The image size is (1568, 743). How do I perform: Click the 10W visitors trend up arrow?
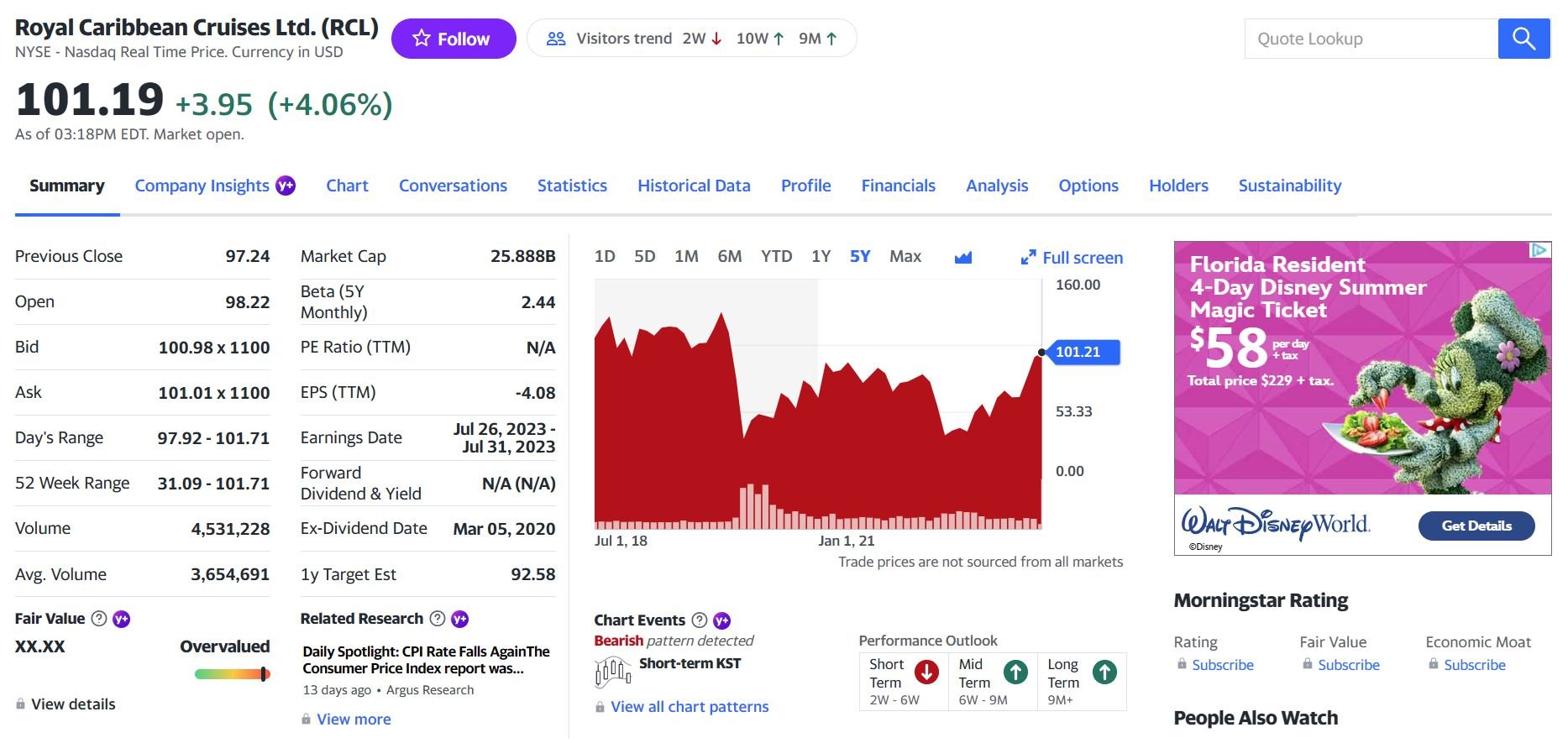tap(779, 39)
